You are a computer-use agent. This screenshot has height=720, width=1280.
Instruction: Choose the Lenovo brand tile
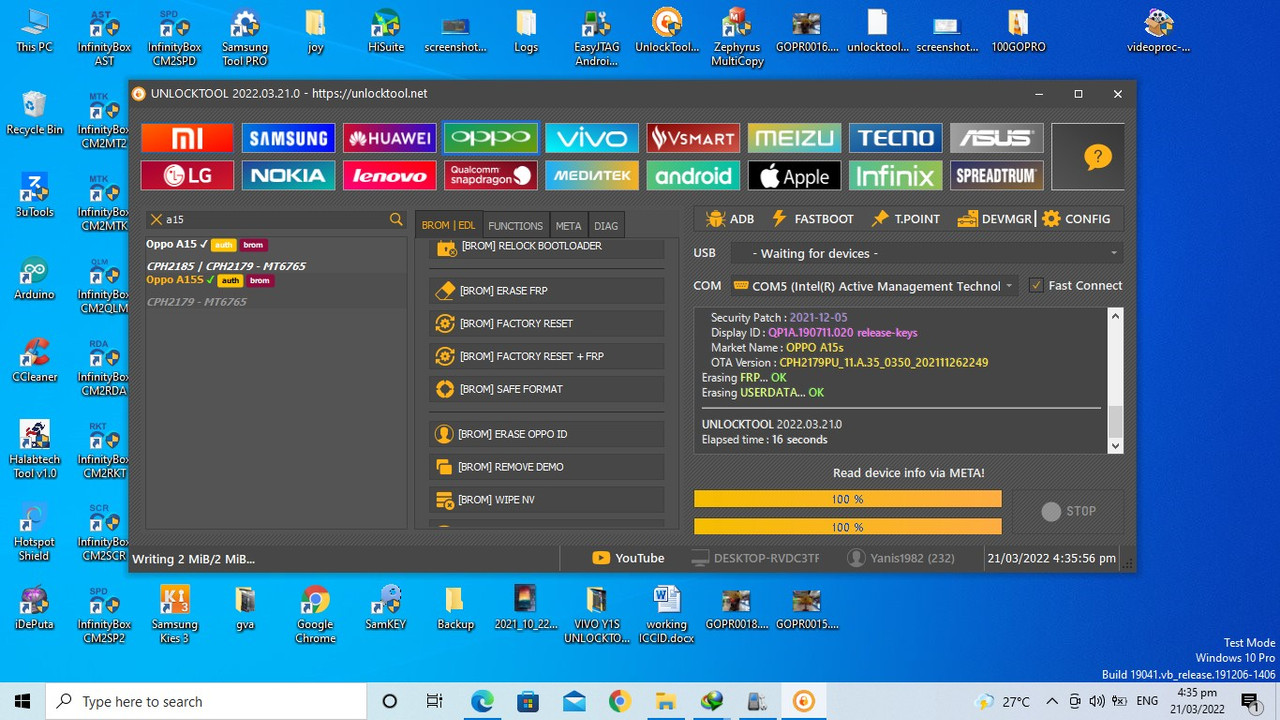pos(389,176)
